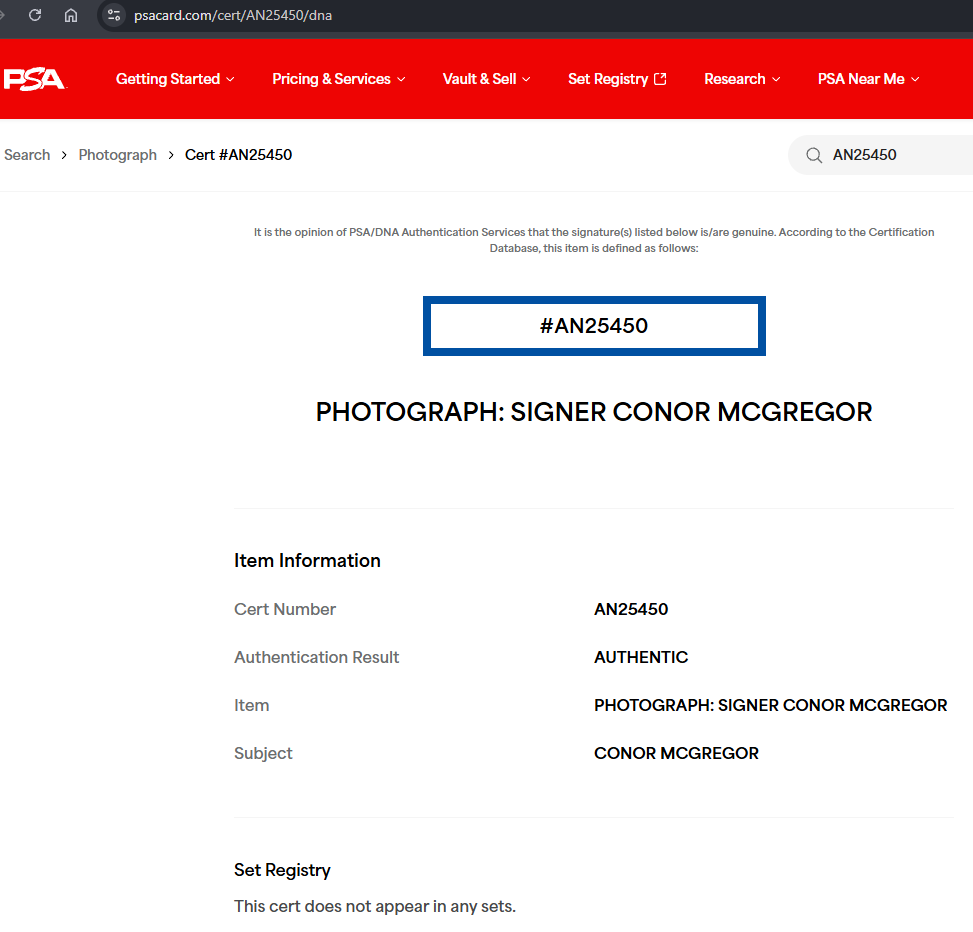Screen dimensions: 973x932
Task: Open the Set Registry link
Action: [x=617, y=79]
